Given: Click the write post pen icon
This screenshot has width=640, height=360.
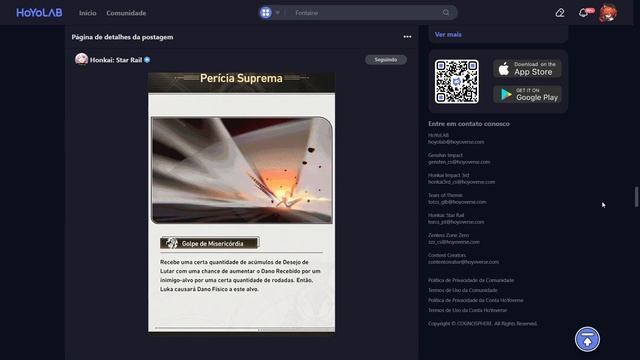Looking at the screenshot, I should point(560,13).
